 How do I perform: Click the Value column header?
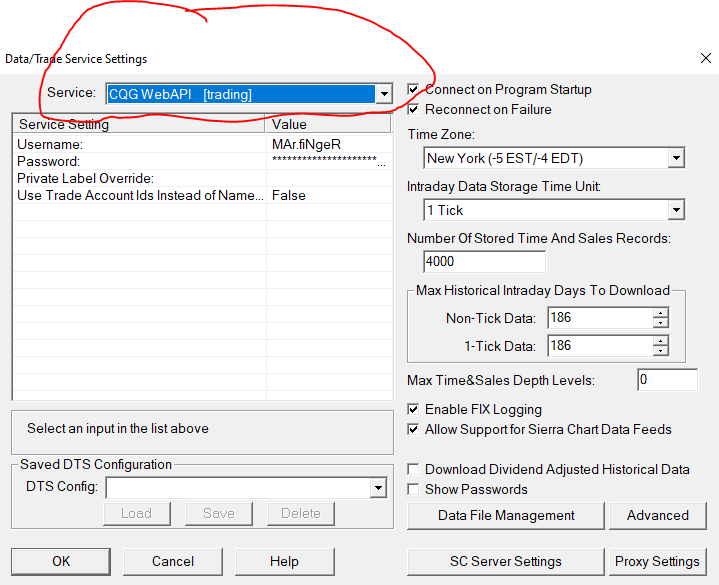click(x=328, y=124)
